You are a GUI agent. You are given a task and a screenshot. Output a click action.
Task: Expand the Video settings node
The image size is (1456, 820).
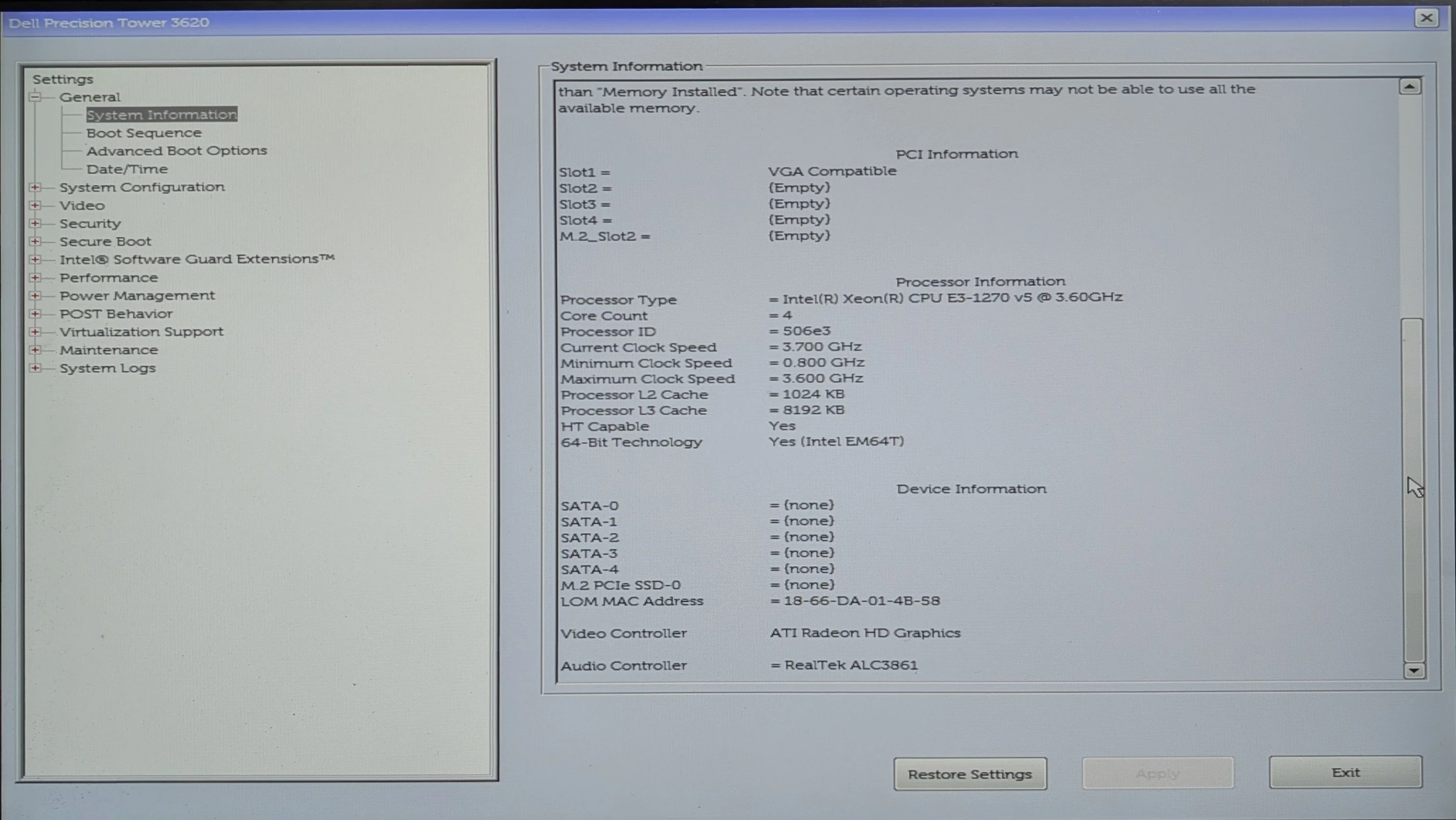35,205
